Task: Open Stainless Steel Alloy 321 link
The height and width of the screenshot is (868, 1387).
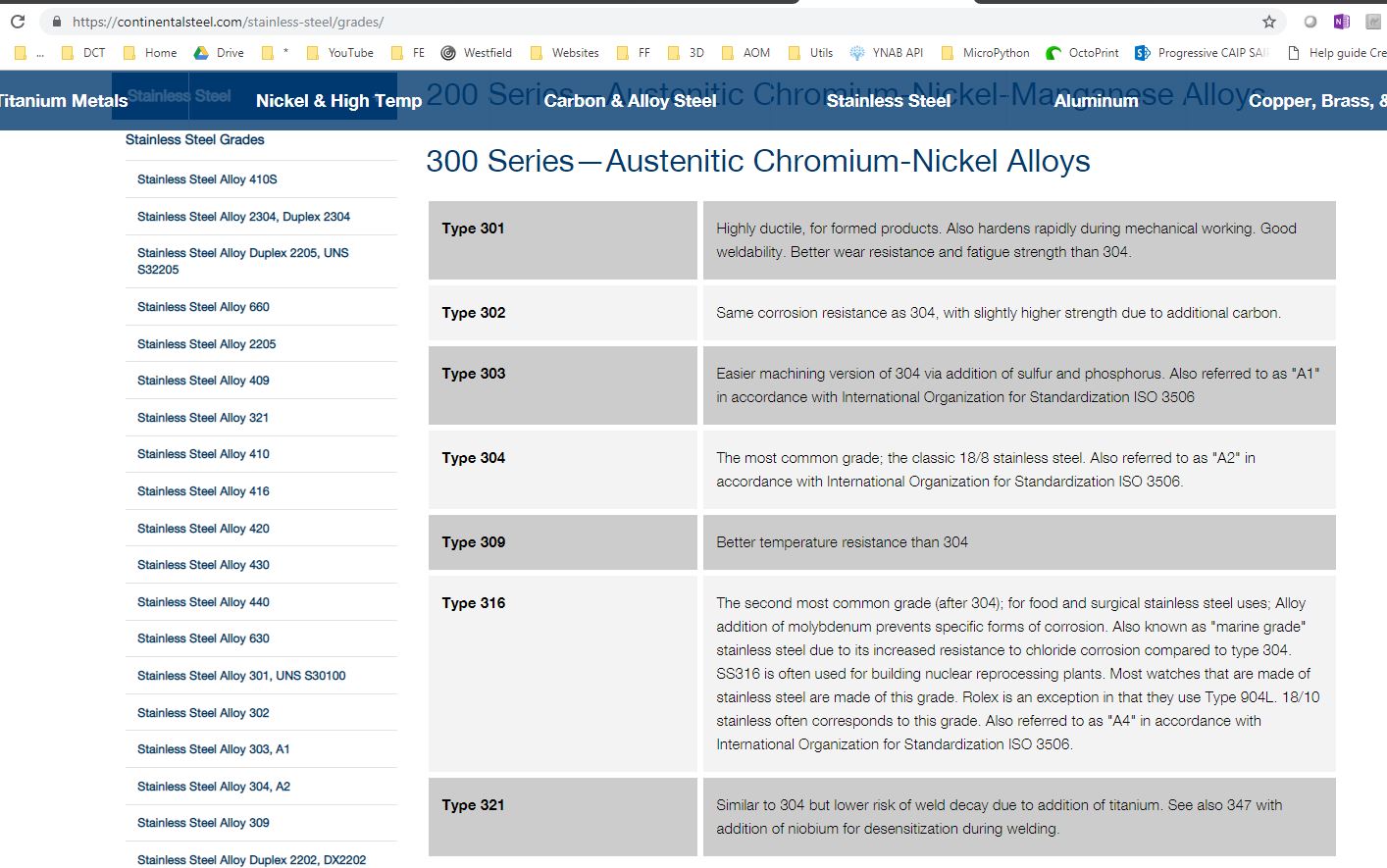Action: pos(203,418)
